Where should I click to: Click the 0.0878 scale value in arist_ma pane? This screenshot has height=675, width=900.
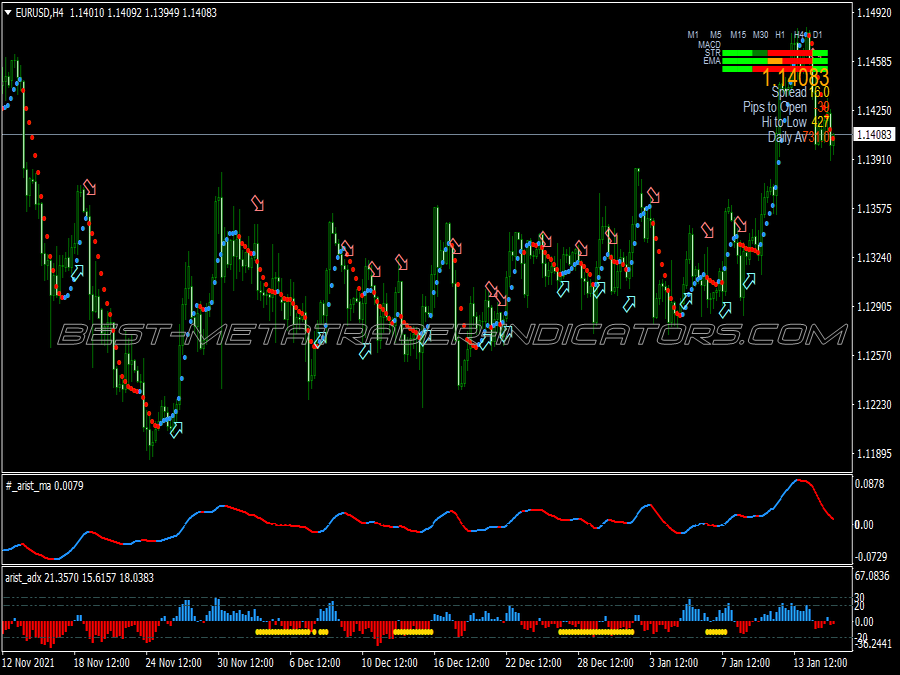870,484
